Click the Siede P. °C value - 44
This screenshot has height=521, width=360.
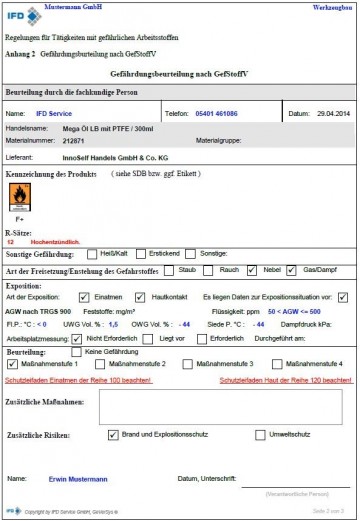259,324
